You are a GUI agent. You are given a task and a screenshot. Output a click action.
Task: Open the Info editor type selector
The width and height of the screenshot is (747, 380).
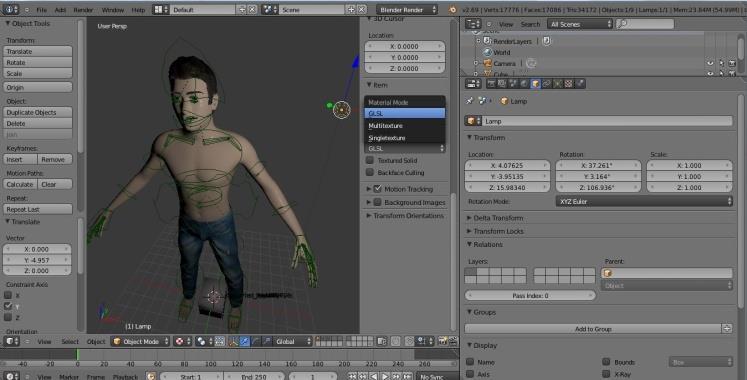click(x=11, y=10)
